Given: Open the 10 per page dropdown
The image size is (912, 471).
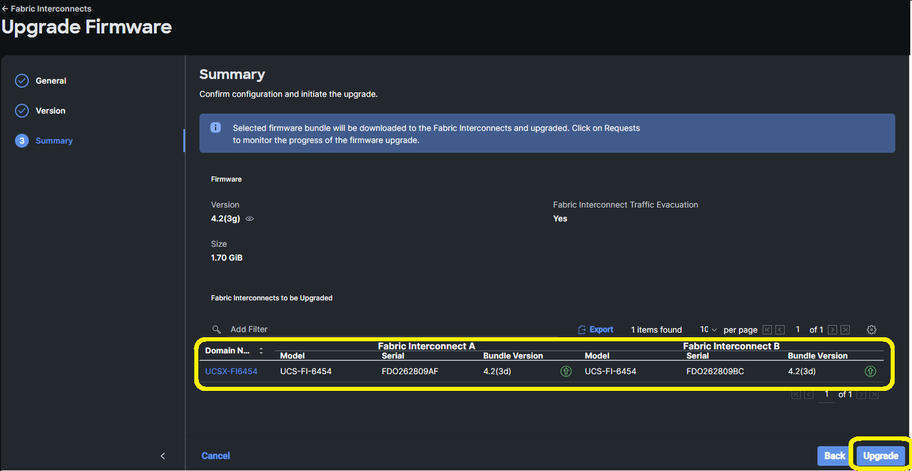Looking at the screenshot, I should pyautogui.click(x=708, y=330).
